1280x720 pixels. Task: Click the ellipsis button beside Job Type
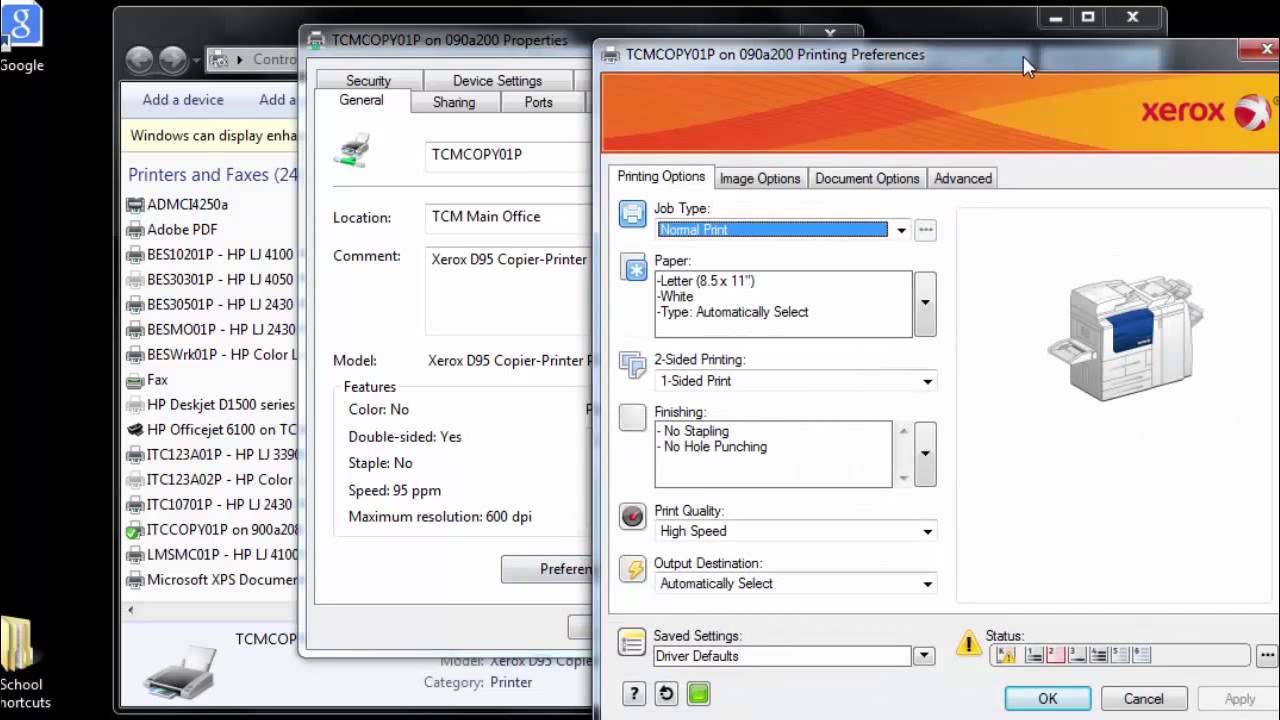pos(925,230)
